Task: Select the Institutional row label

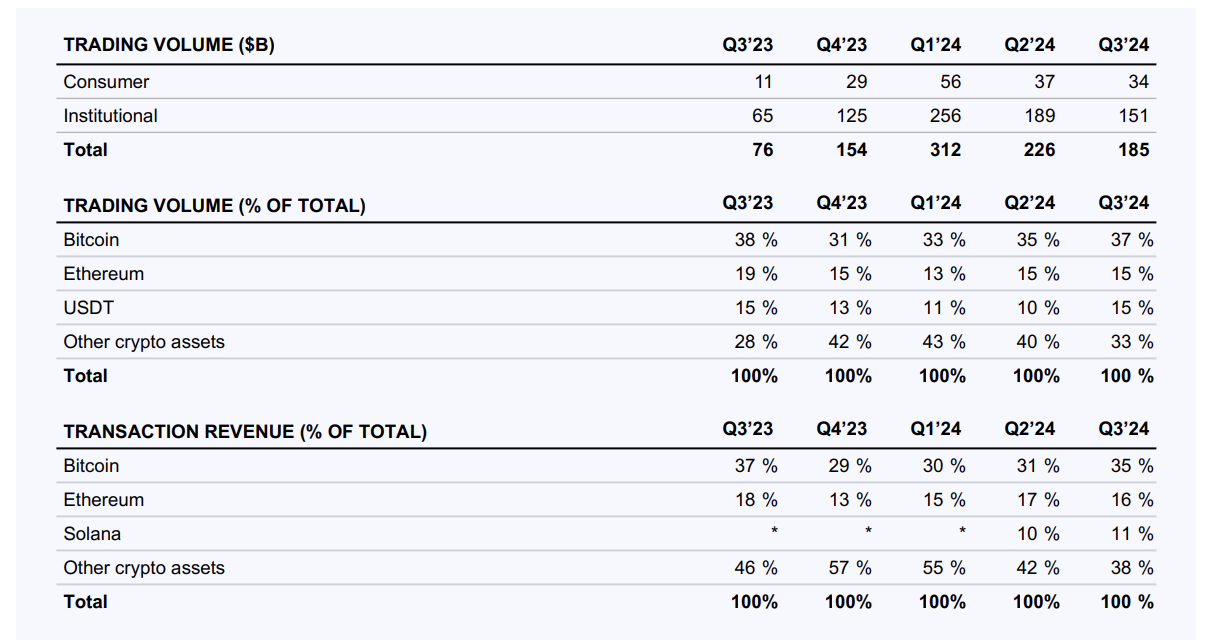Action: 110,116
